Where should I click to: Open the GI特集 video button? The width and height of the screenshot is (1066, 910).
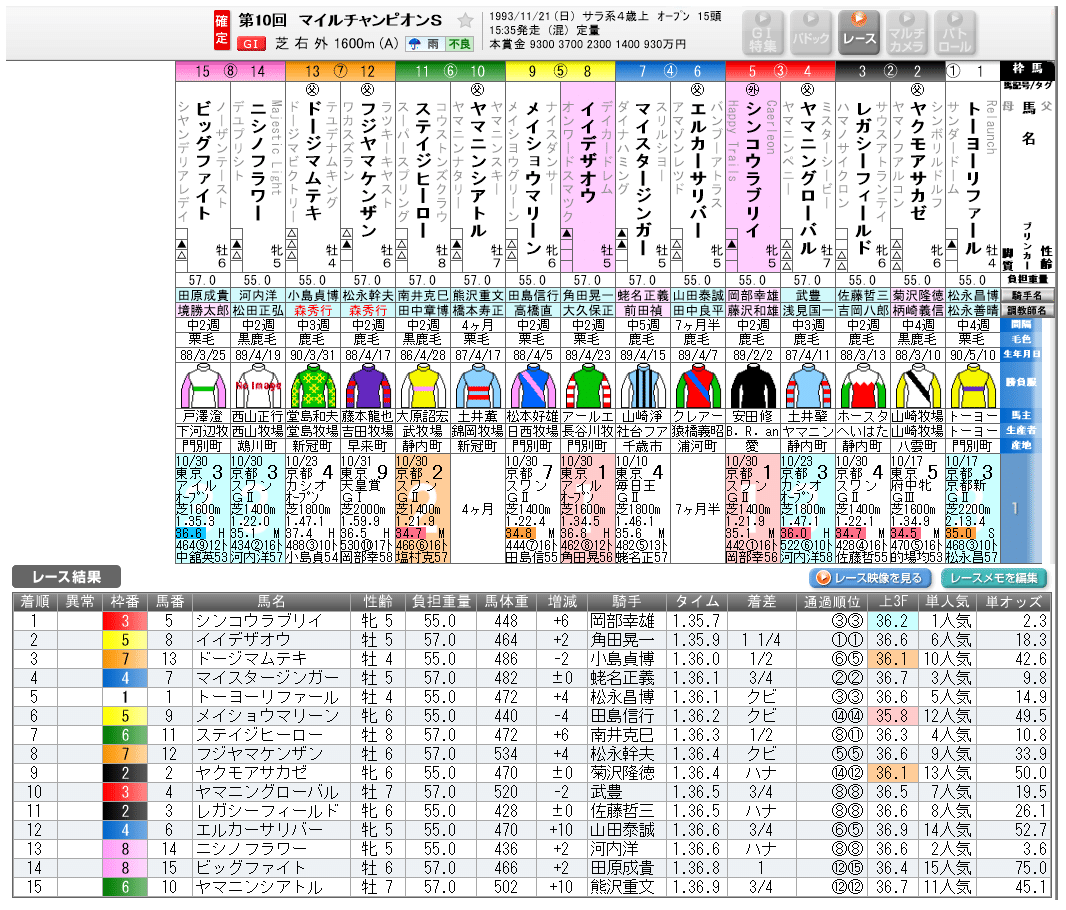pyautogui.click(x=763, y=33)
